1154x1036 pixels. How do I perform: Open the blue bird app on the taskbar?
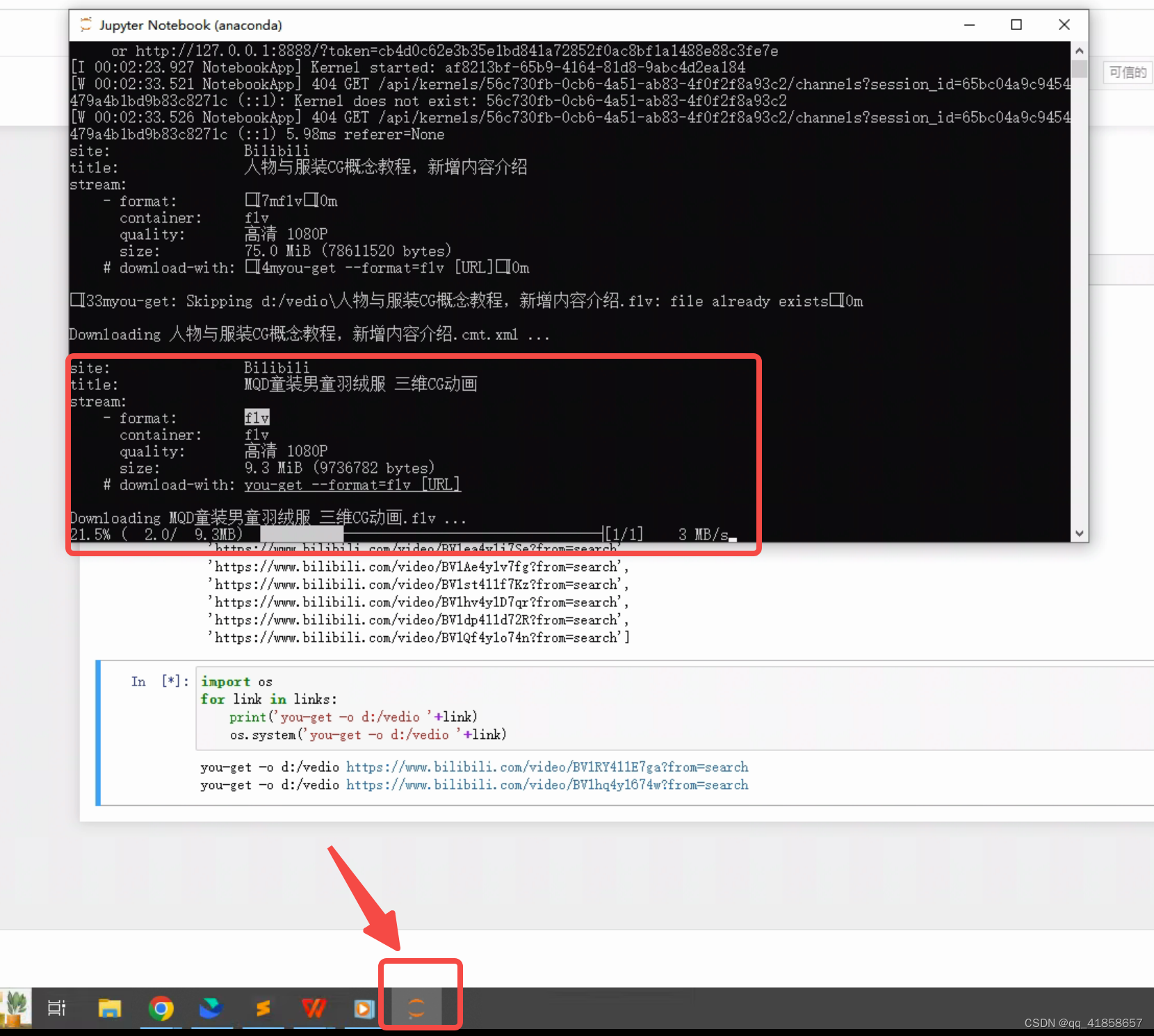click(211, 1007)
